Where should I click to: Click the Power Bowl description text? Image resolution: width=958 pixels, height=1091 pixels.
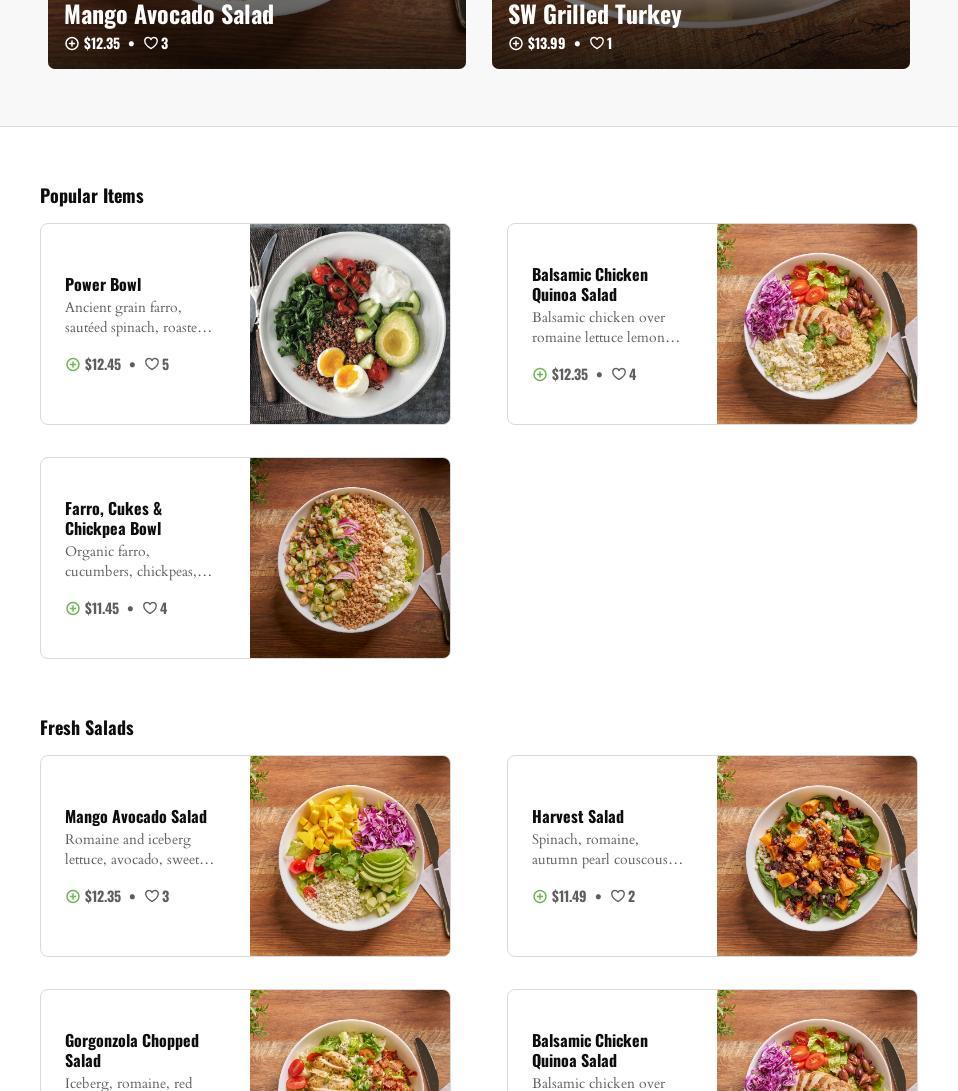pos(139,318)
